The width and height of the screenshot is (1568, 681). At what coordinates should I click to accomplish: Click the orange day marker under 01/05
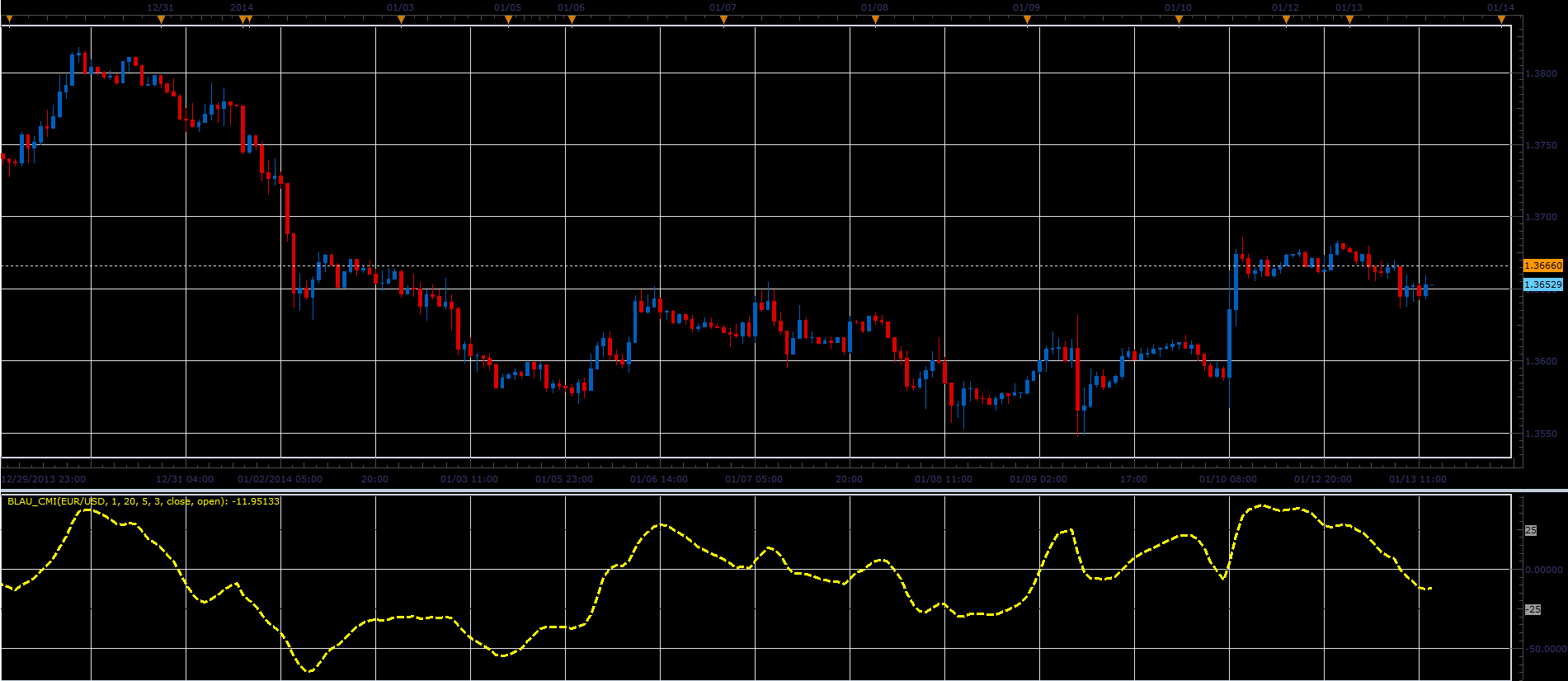508,21
